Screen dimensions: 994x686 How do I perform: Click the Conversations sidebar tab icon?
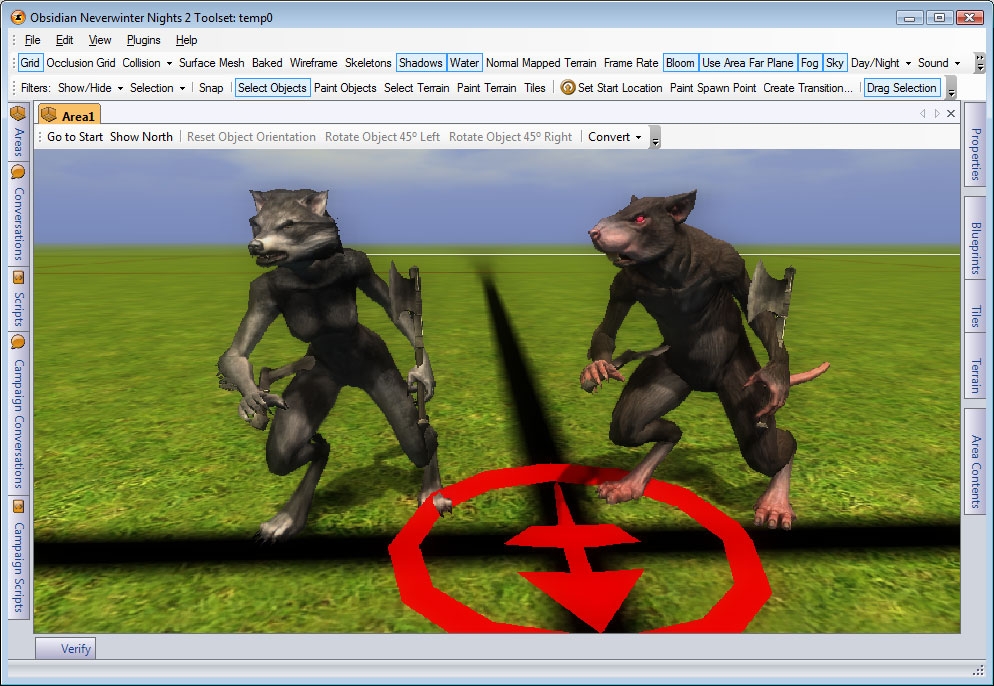18,172
